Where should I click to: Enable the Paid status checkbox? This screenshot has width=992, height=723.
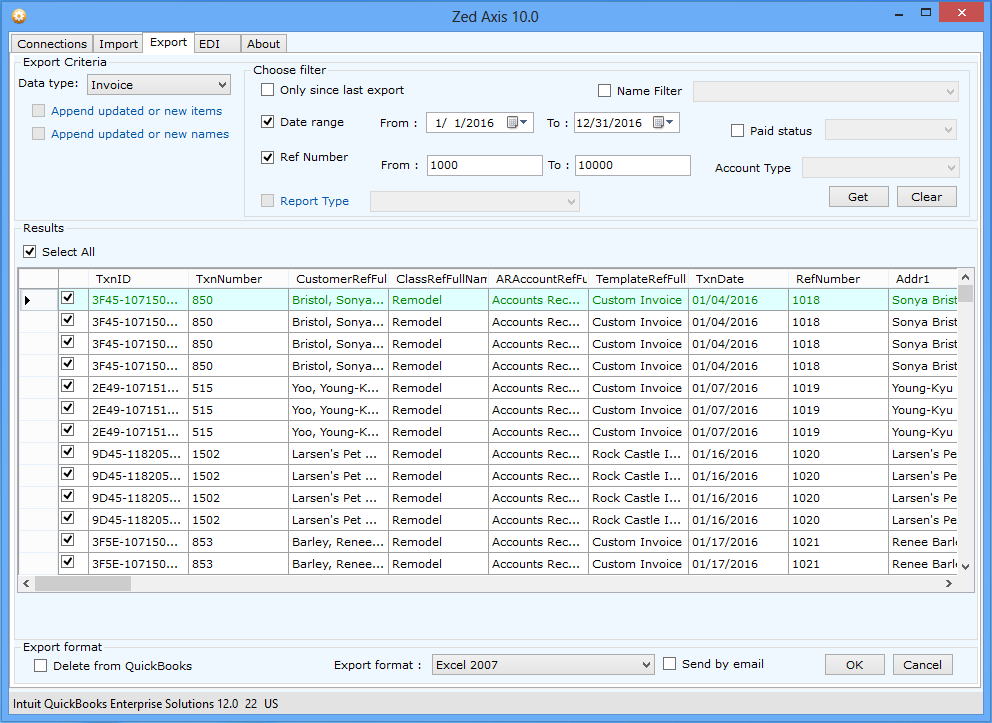coord(737,131)
